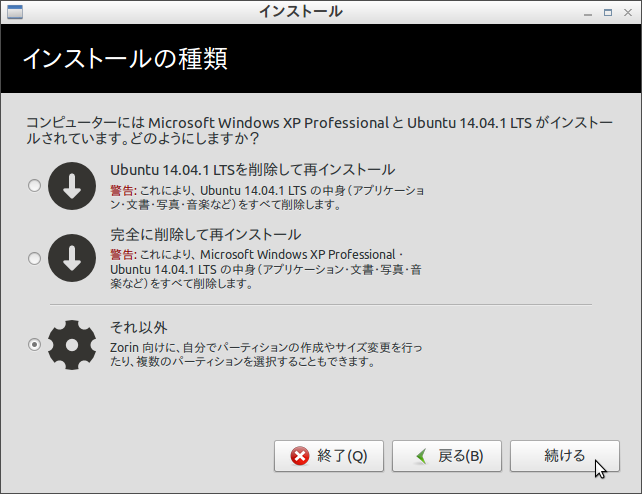Open the window menu icon in the title bar
This screenshot has width=642, height=494.
[15, 12]
